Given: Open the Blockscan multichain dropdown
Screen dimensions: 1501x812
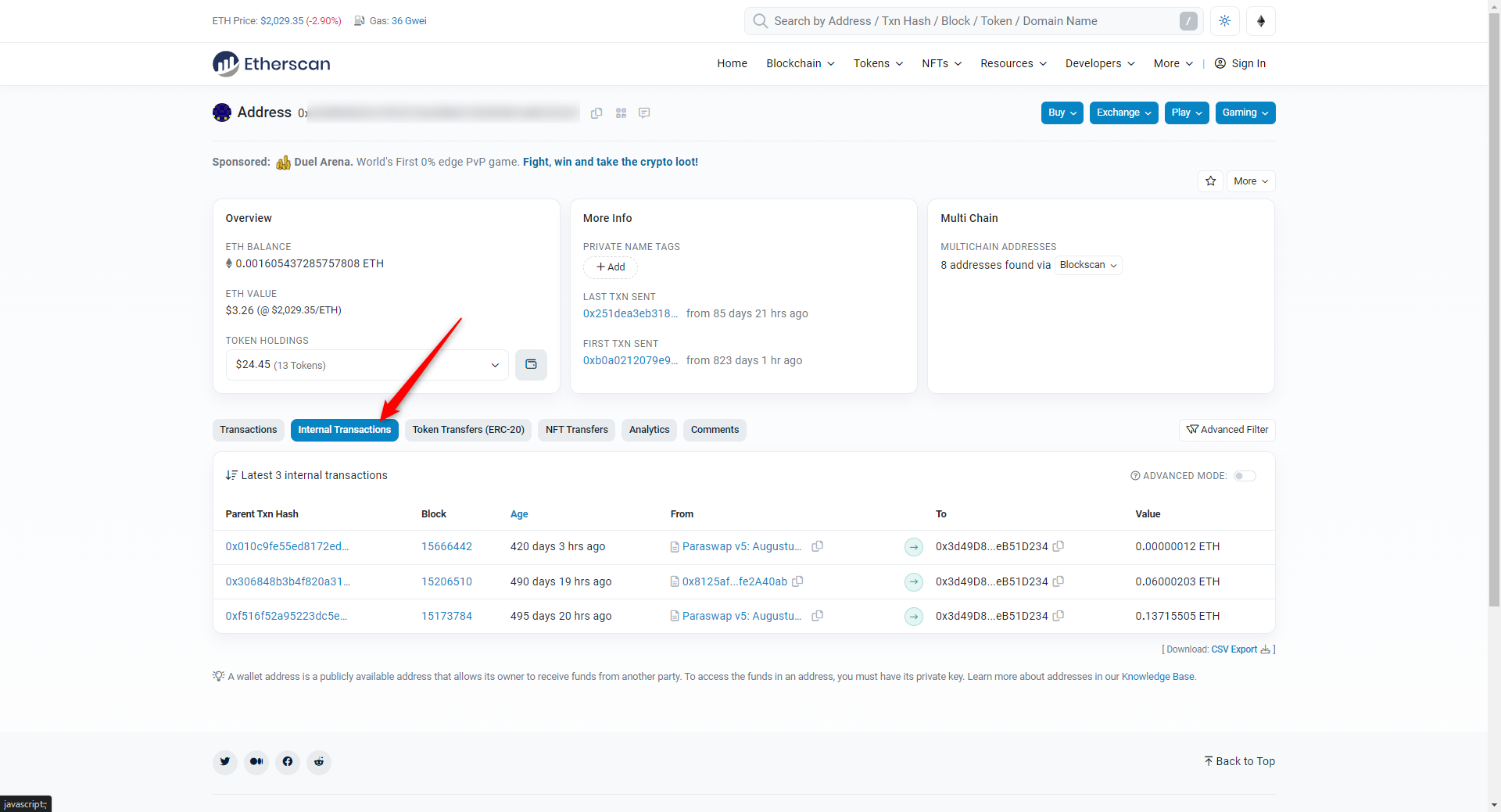Looking at the screenshot, I should [1087, 266].
